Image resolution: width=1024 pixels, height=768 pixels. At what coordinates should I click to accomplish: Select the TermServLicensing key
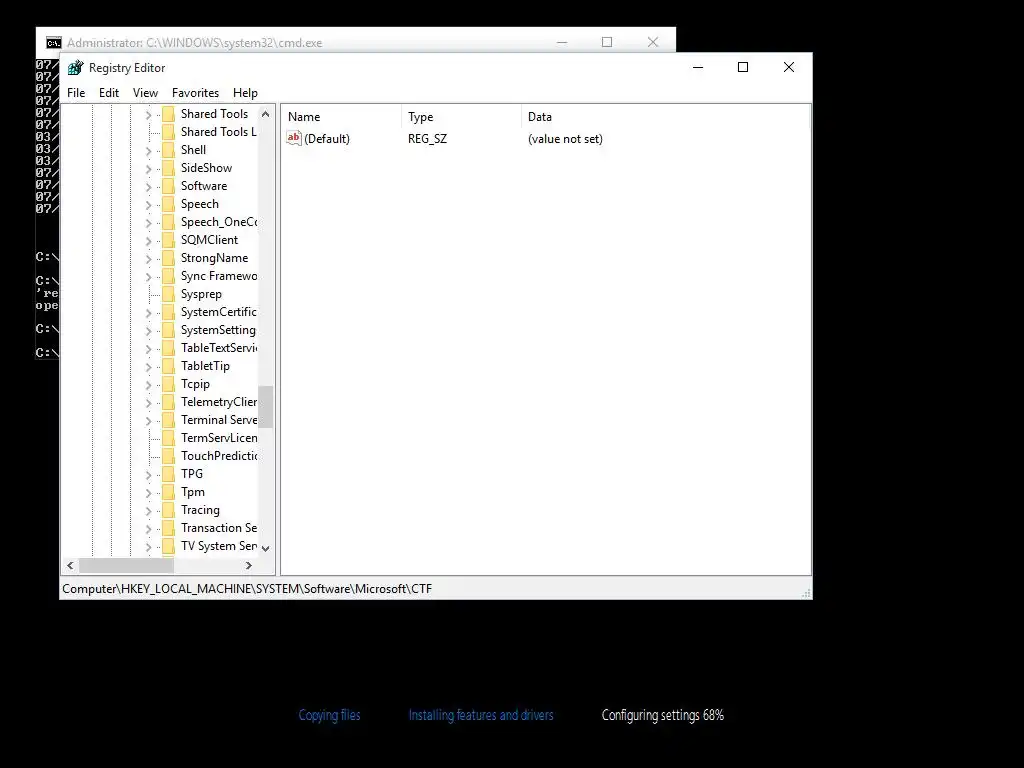click(219, 438)
